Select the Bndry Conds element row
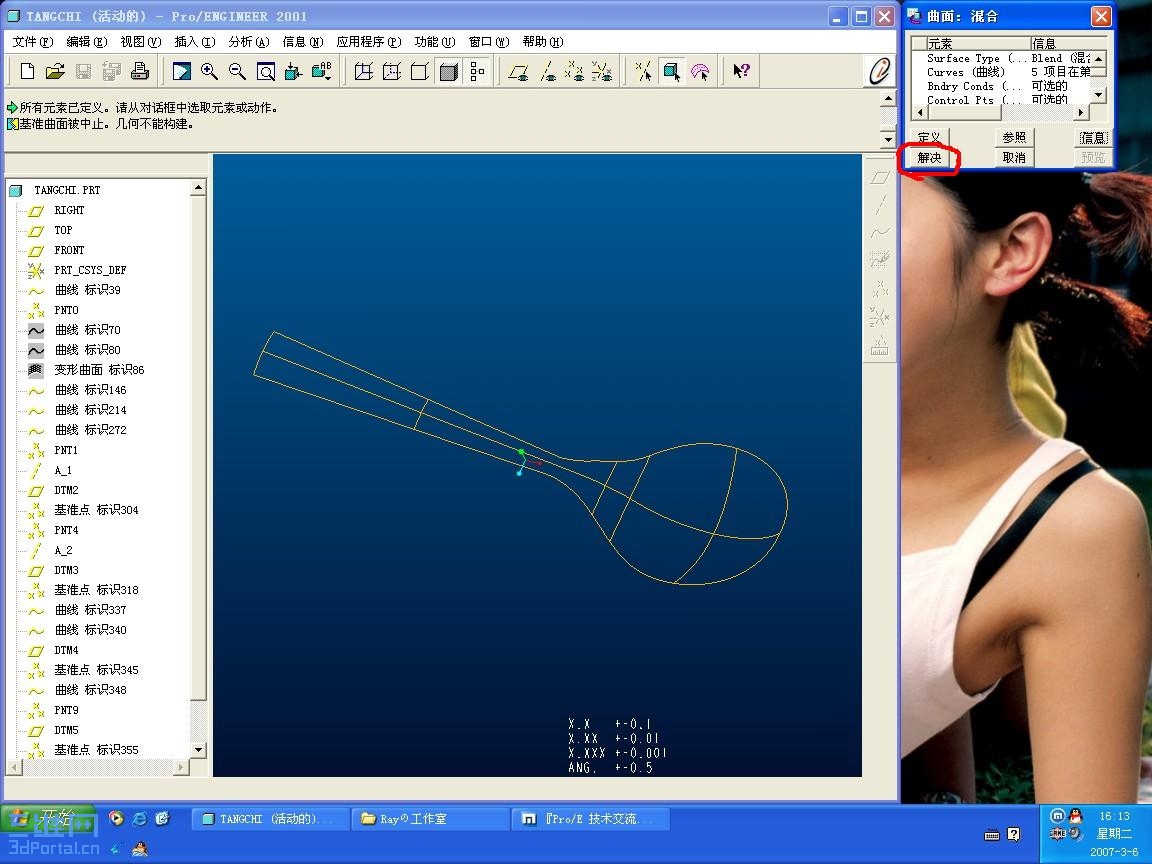This screenshot has height=864, width=1152. (1001, 86)
